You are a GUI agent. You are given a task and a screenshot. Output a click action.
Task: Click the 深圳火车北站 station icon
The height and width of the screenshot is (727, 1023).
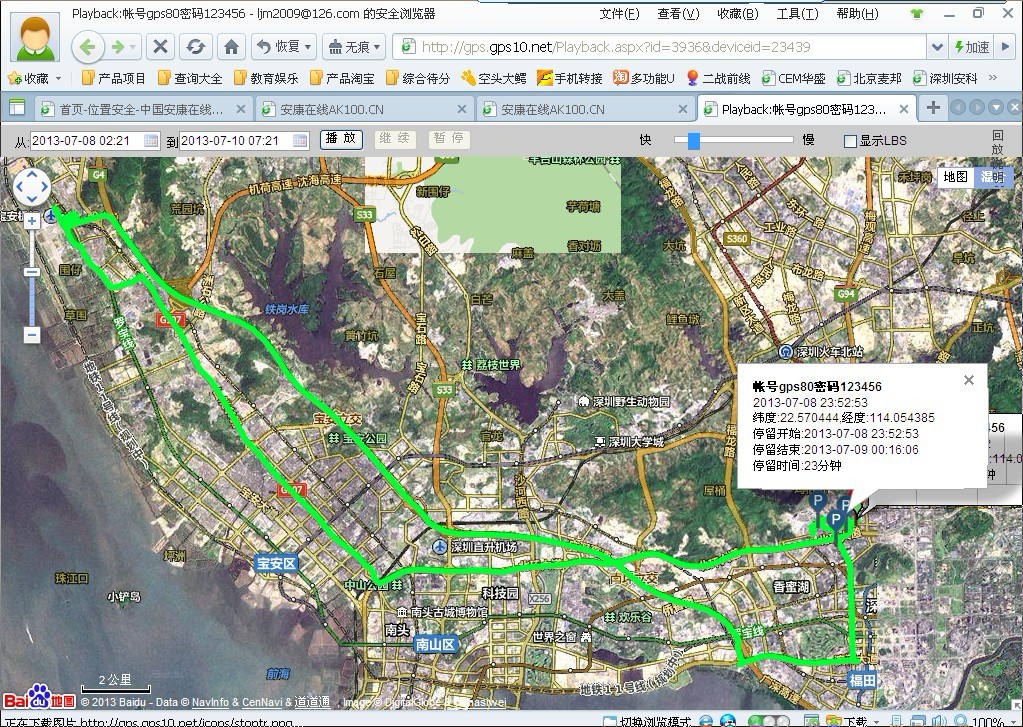point(786,352)
